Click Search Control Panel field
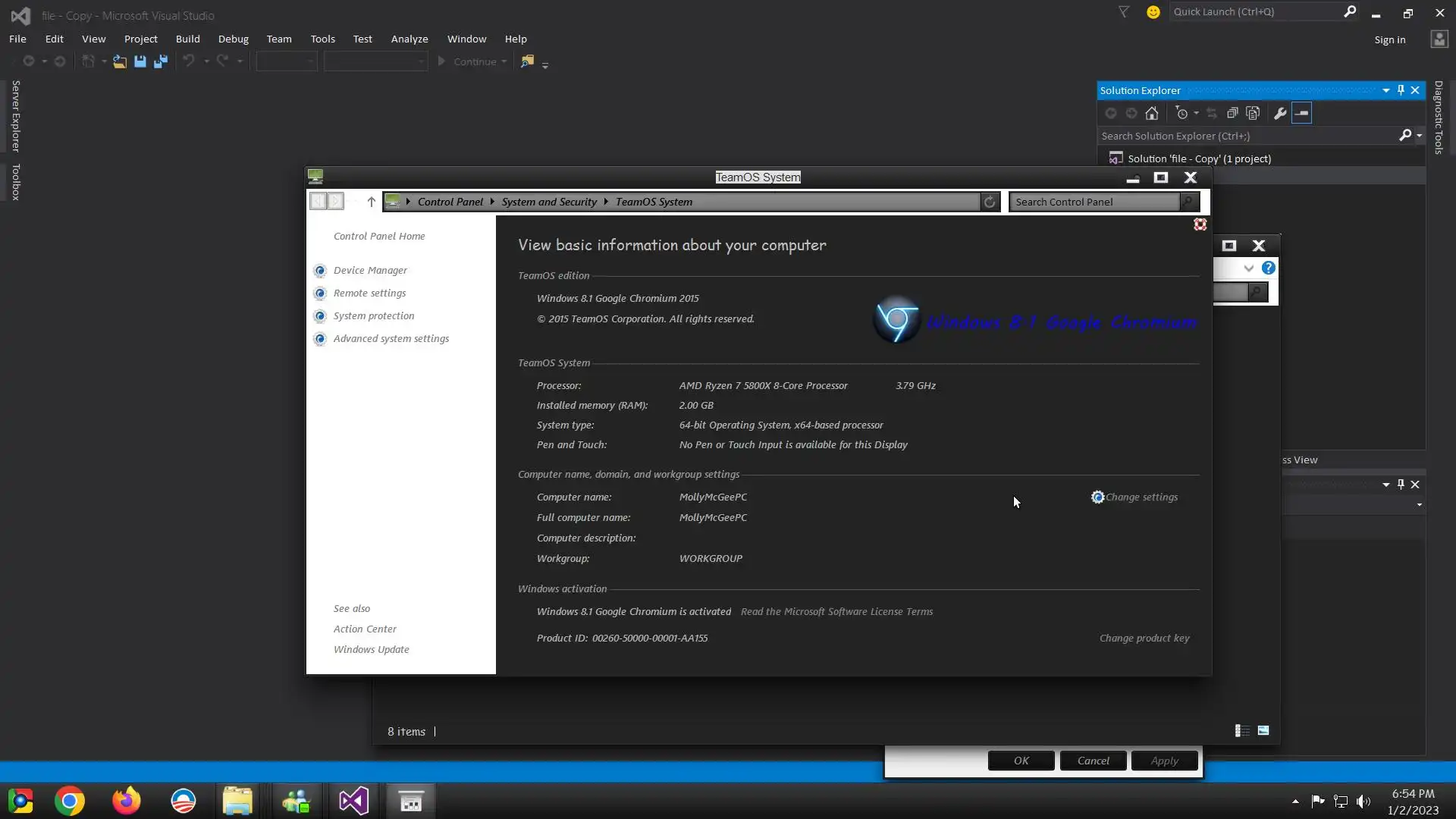 tap(1094, 202)
